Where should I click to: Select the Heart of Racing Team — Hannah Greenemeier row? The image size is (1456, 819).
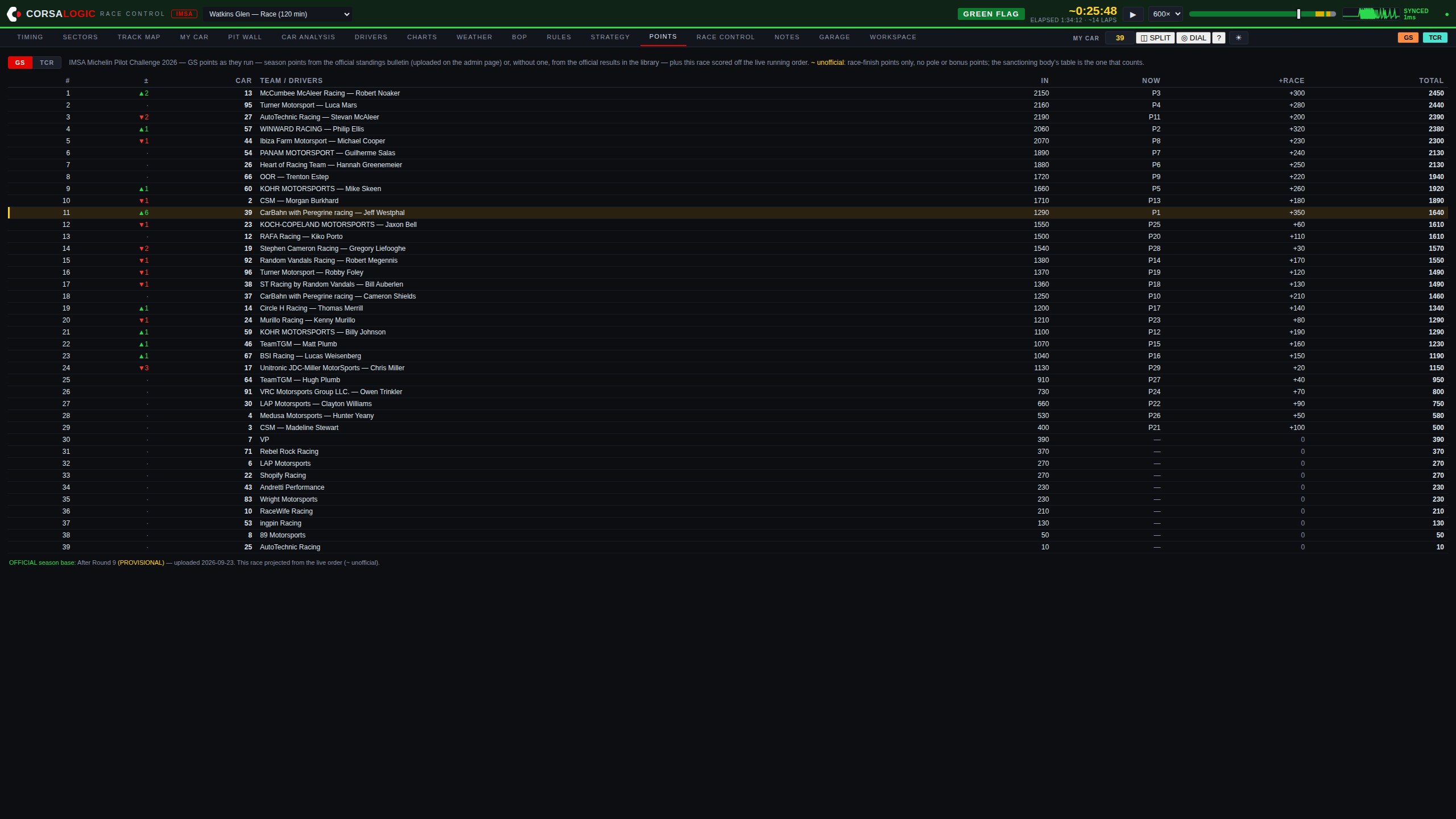[x=728, y=165]
